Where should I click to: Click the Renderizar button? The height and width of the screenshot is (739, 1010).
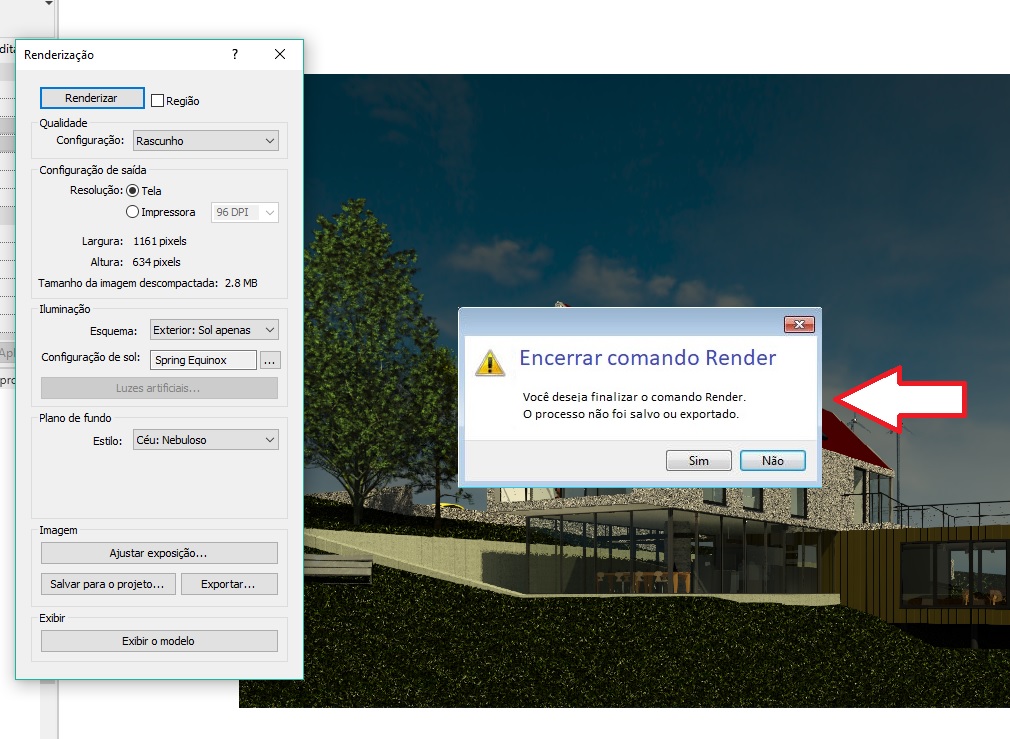92,98
